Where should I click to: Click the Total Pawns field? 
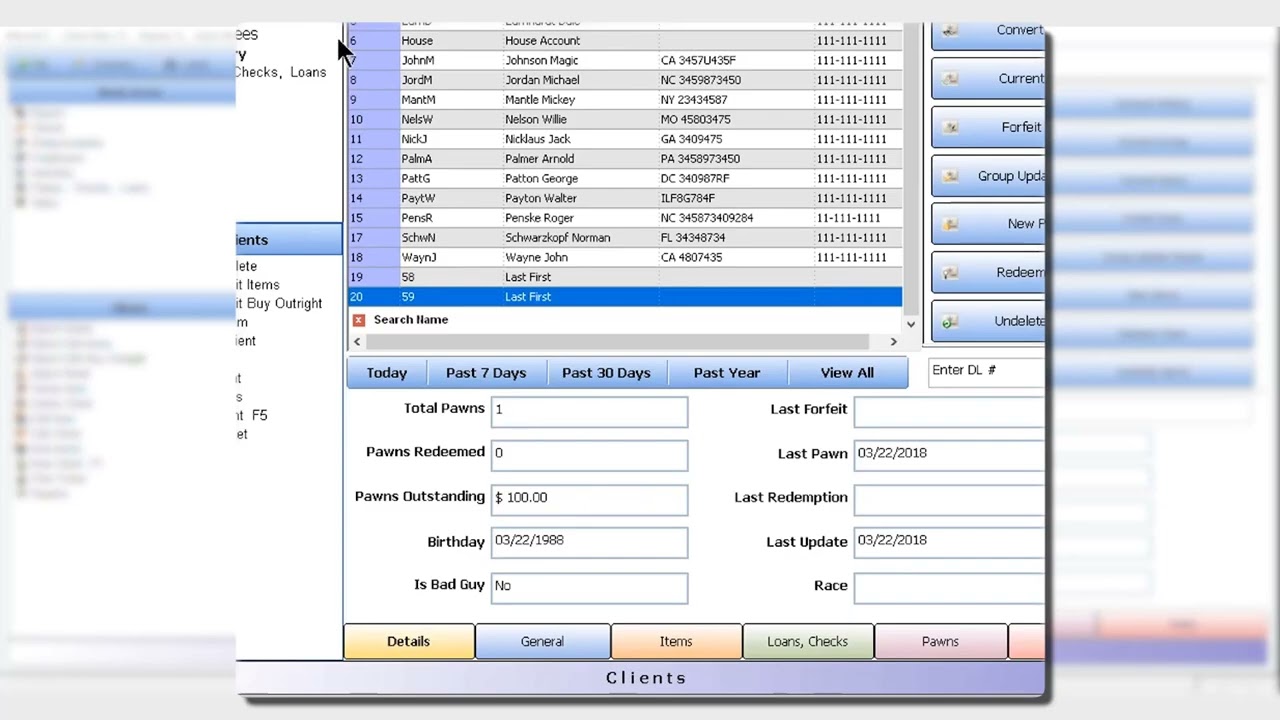click(x=589, y=412)
